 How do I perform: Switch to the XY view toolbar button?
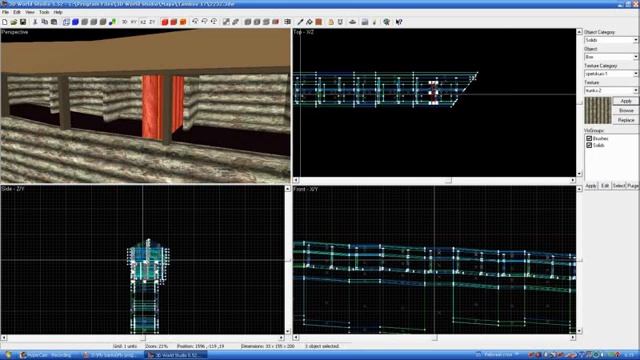[x=134, y=22]
